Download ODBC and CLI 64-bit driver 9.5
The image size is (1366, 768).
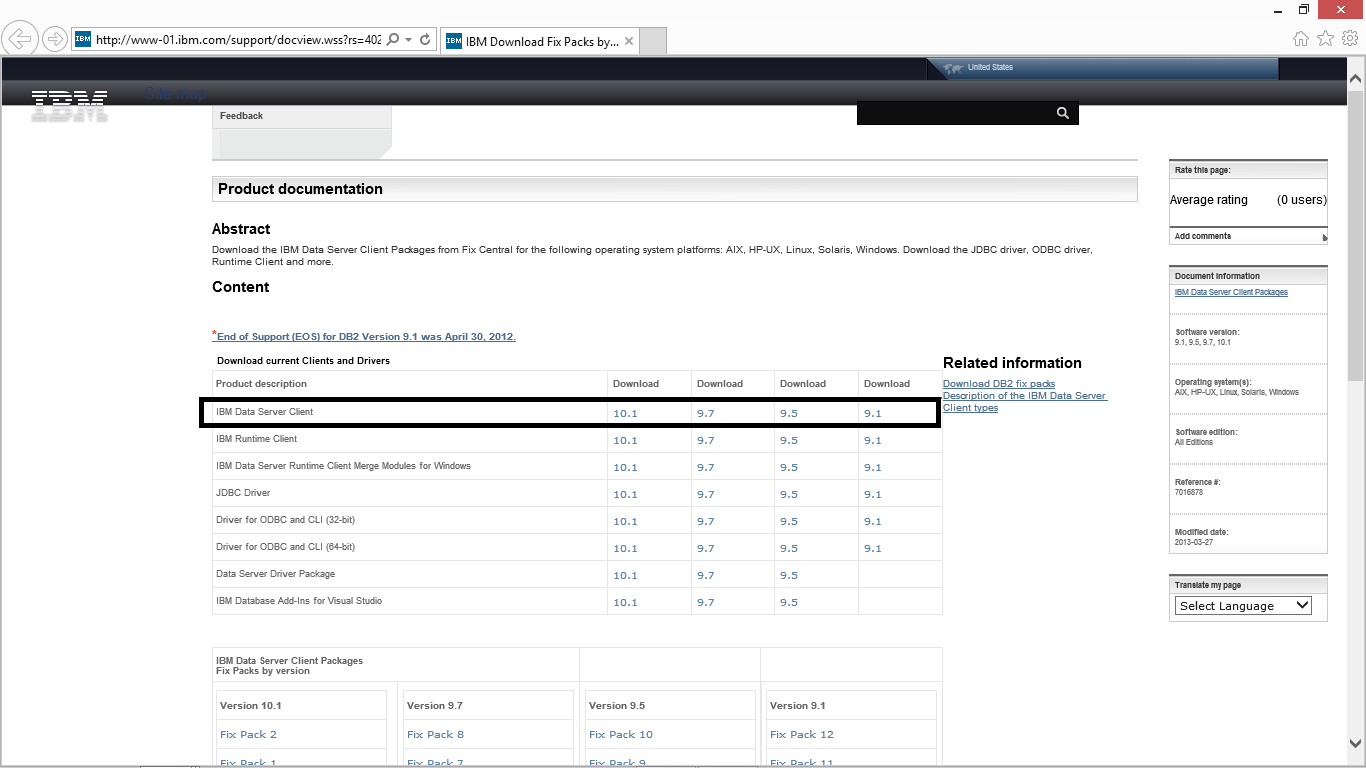coord(789,548)
